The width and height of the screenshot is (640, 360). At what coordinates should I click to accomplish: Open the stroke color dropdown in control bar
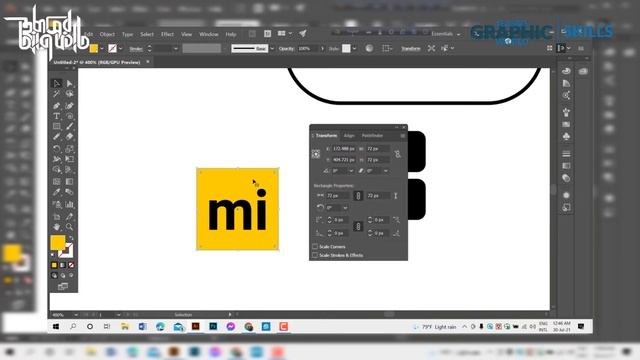click(x=120, y=49)
